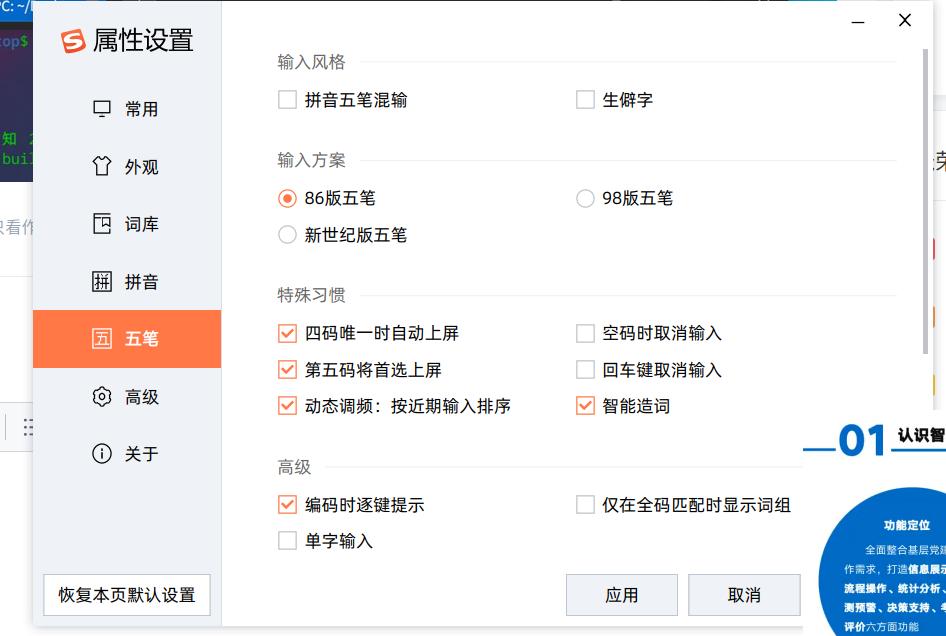The width and height of the screenshot is (946, 636).
Task: Select the 五笔 icon in the sidebar
Action: (x=101, y=339)
